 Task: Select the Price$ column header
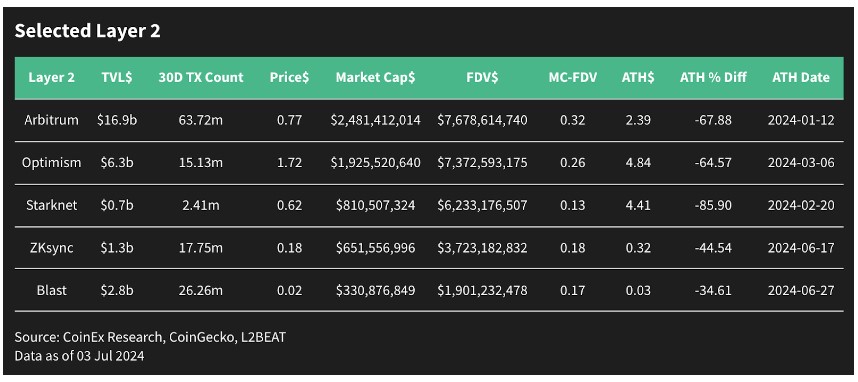(x=289, y=77)
